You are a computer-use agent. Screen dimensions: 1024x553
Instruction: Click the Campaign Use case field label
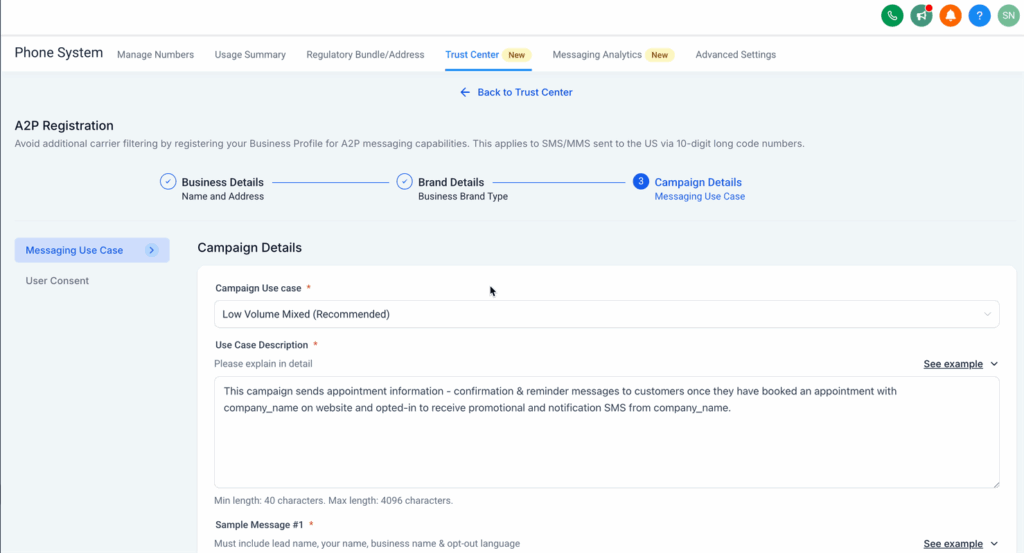tap(258, 288)
